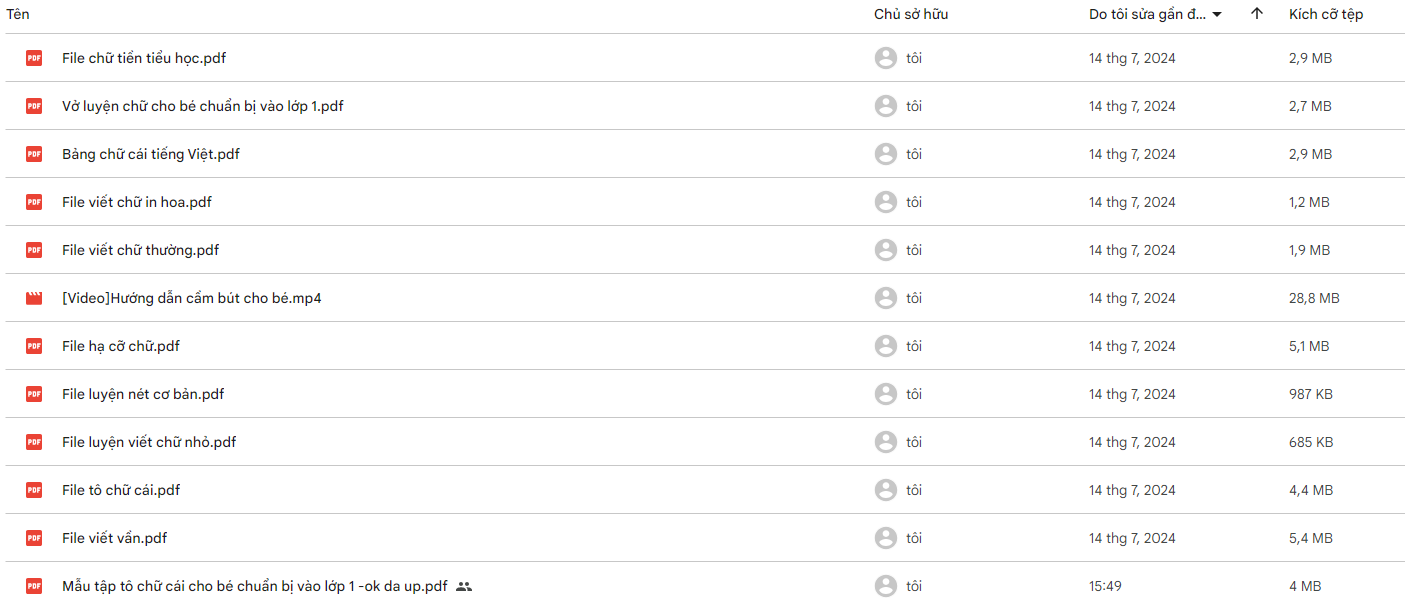Click PDF icon of File chữ tiền tiểu học
Image resolution: width=1405 pixels, height=607 pixels.
tap(34, 58)
